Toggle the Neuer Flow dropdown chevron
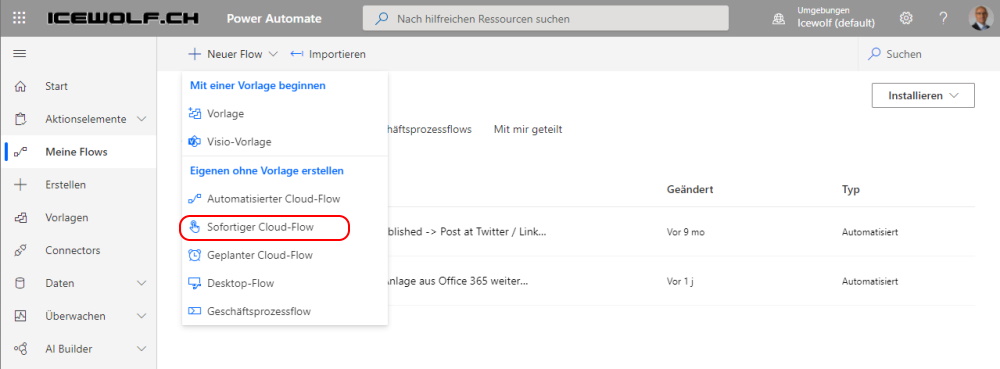1000x369 pixels. coord(273,54)
